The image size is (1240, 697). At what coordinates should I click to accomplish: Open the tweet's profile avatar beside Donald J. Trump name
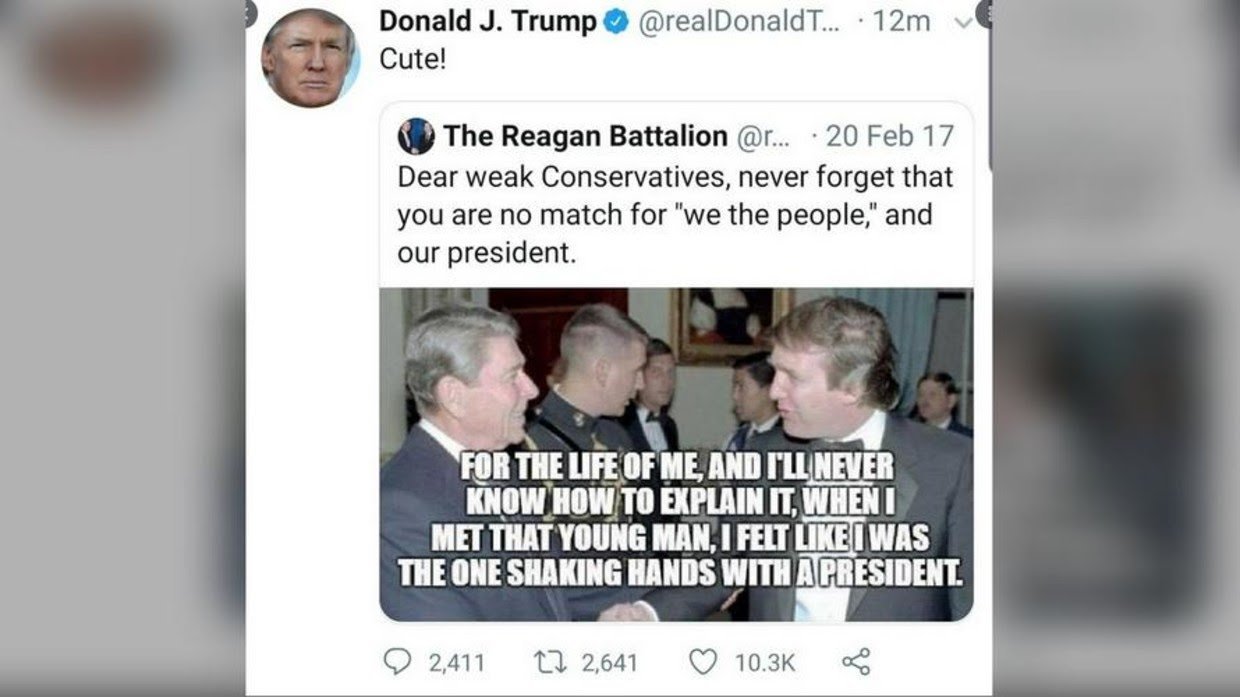point(310,60)
